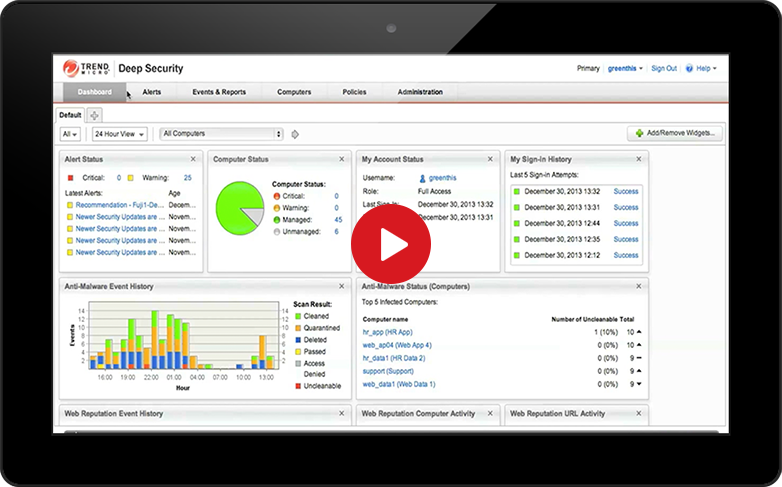Click the help question mark icon

690,68
